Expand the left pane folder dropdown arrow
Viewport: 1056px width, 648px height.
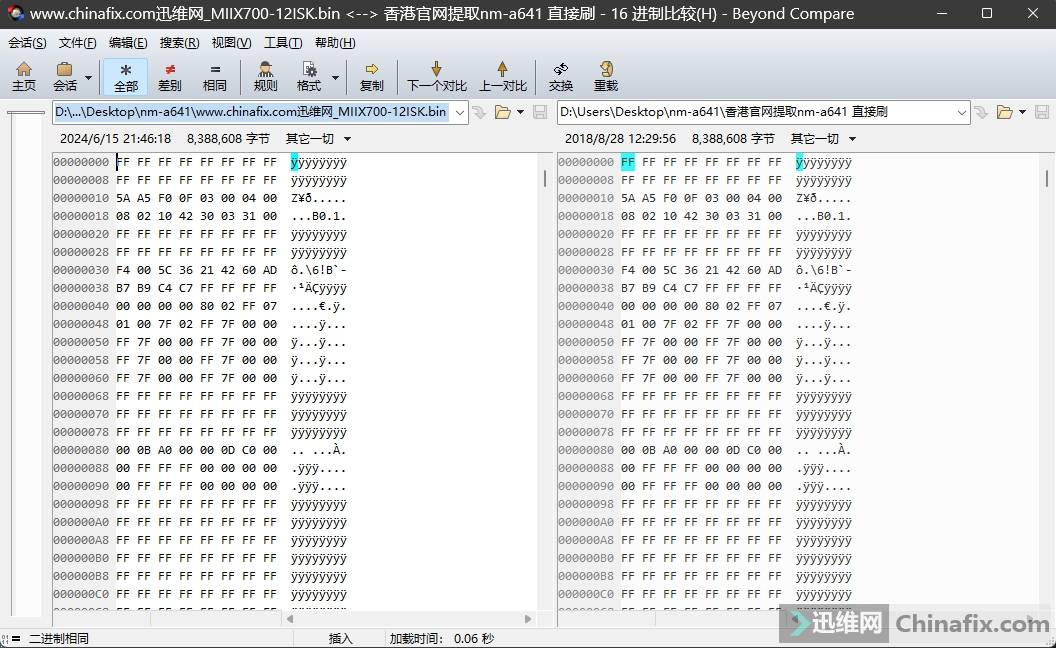(520, 112)
